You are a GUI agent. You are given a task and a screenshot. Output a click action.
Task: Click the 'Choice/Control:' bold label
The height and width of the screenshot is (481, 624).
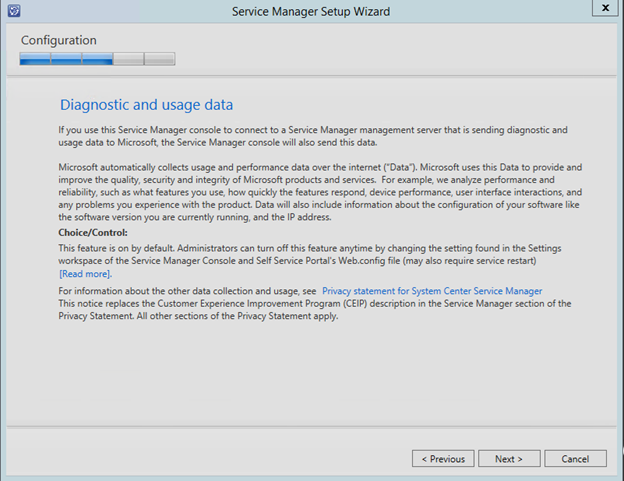point(93,232)
